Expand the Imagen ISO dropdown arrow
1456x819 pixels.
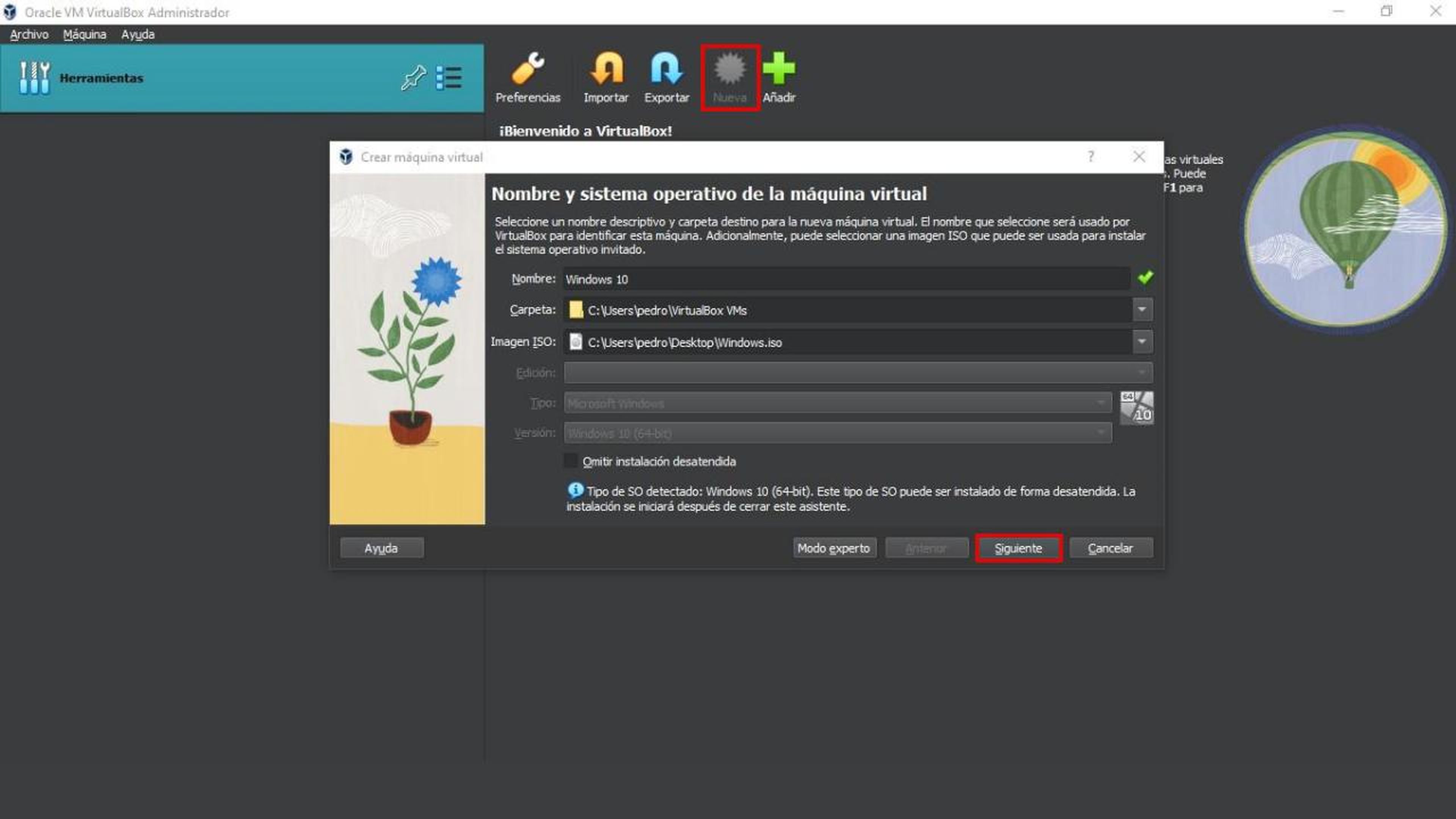pos(1142,341)
